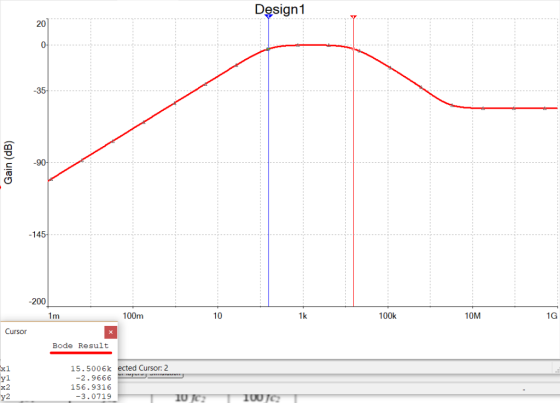Click the Cursor panel title
Screen dimensions: 560x403
[16, 332]
